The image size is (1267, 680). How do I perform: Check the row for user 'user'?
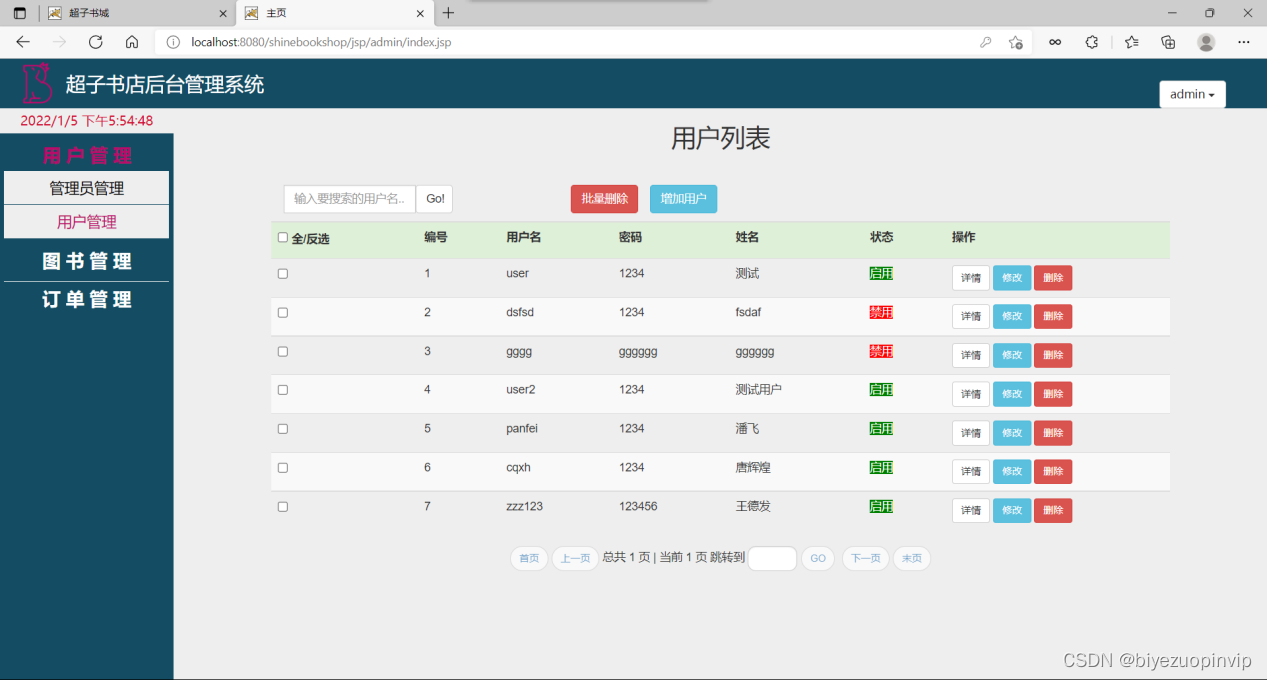283,274
